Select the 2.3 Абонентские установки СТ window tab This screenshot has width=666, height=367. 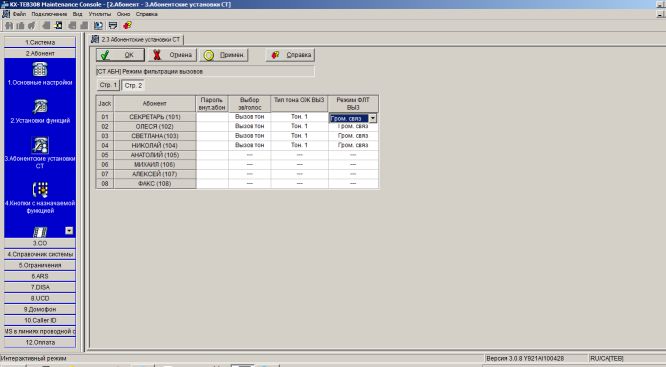click(136, 40)
